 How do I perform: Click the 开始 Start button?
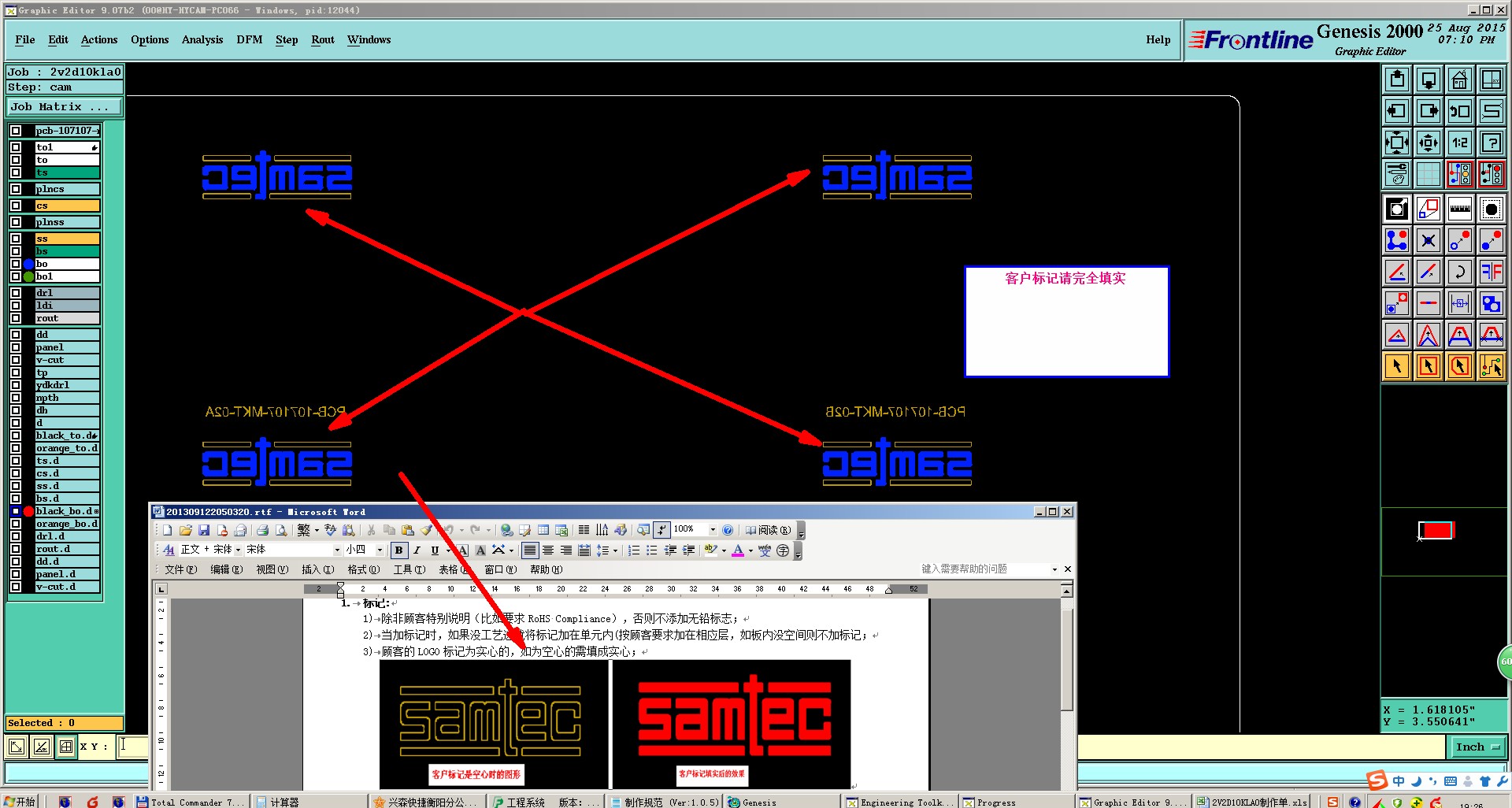click(x=20, y=802)
